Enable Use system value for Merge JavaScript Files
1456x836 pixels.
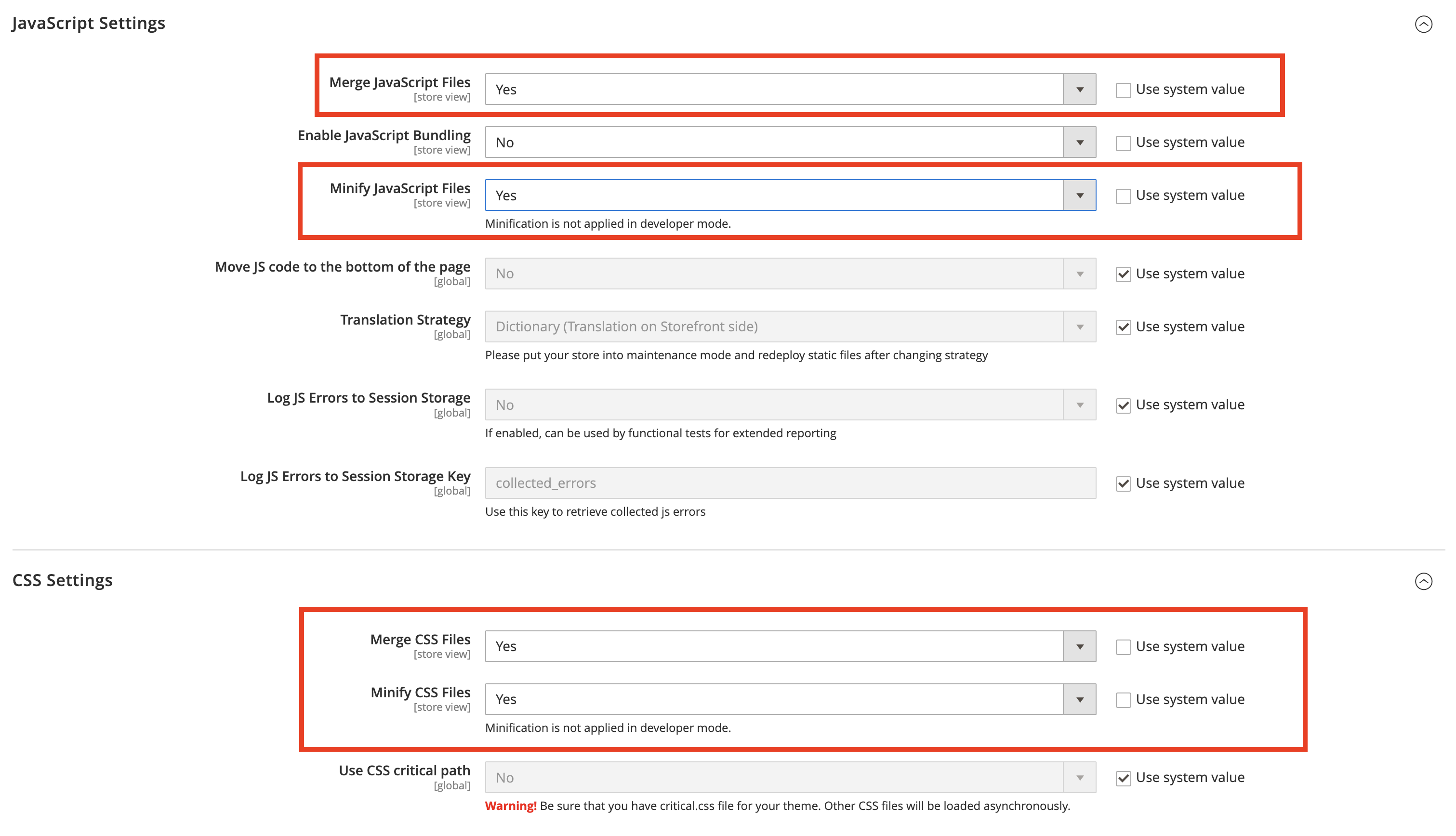click(1123, 89)
